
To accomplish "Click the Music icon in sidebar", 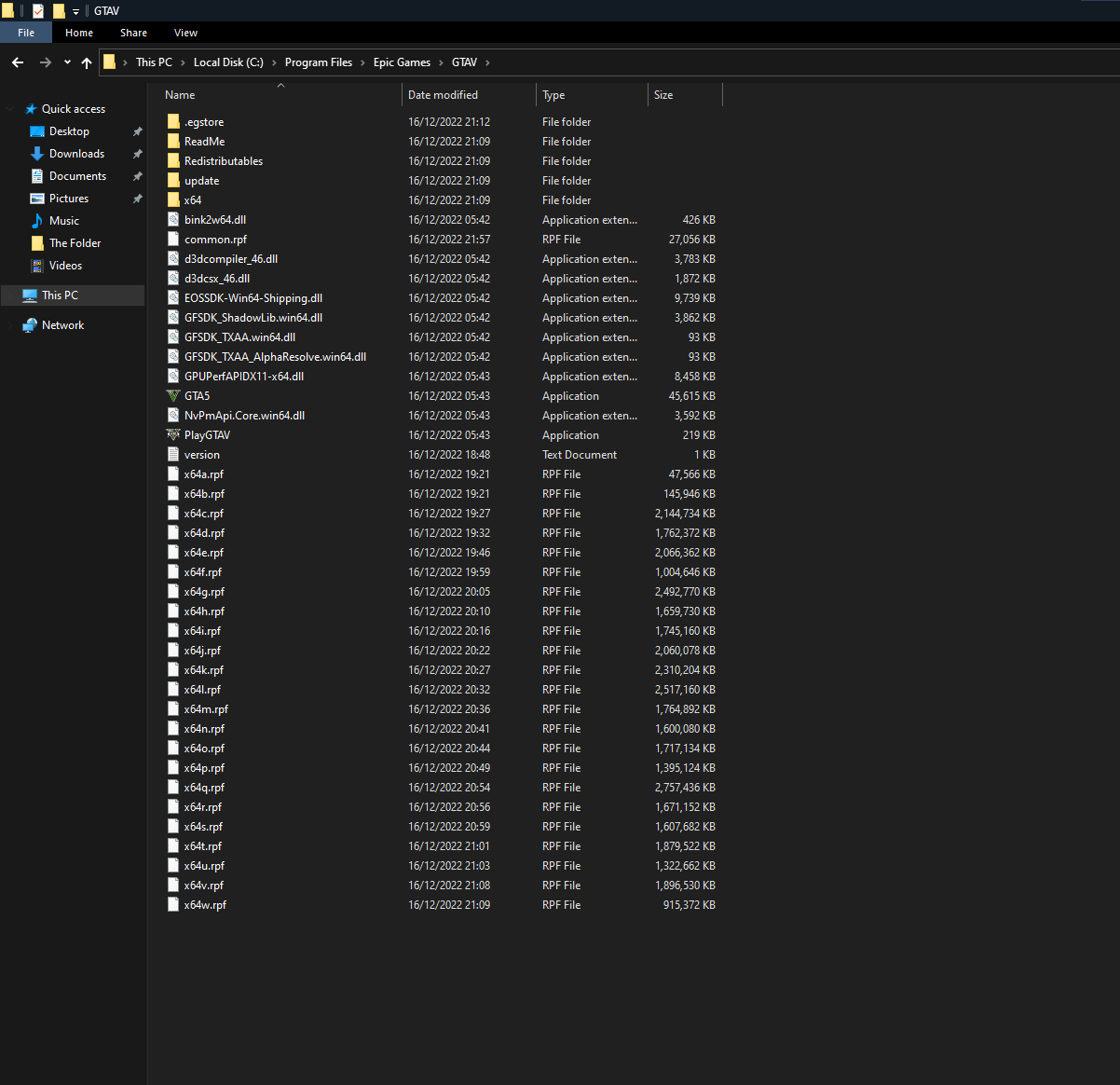I will click(37, 221).
